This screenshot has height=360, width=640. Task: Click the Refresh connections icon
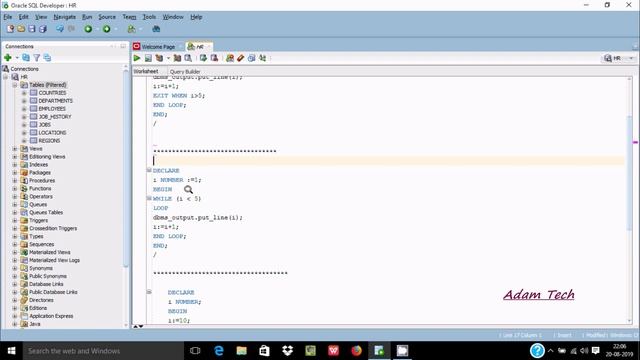coord(26,58)
